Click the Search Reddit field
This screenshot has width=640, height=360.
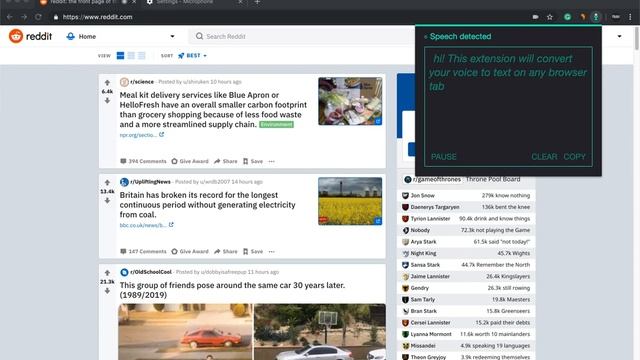[302, 36]
